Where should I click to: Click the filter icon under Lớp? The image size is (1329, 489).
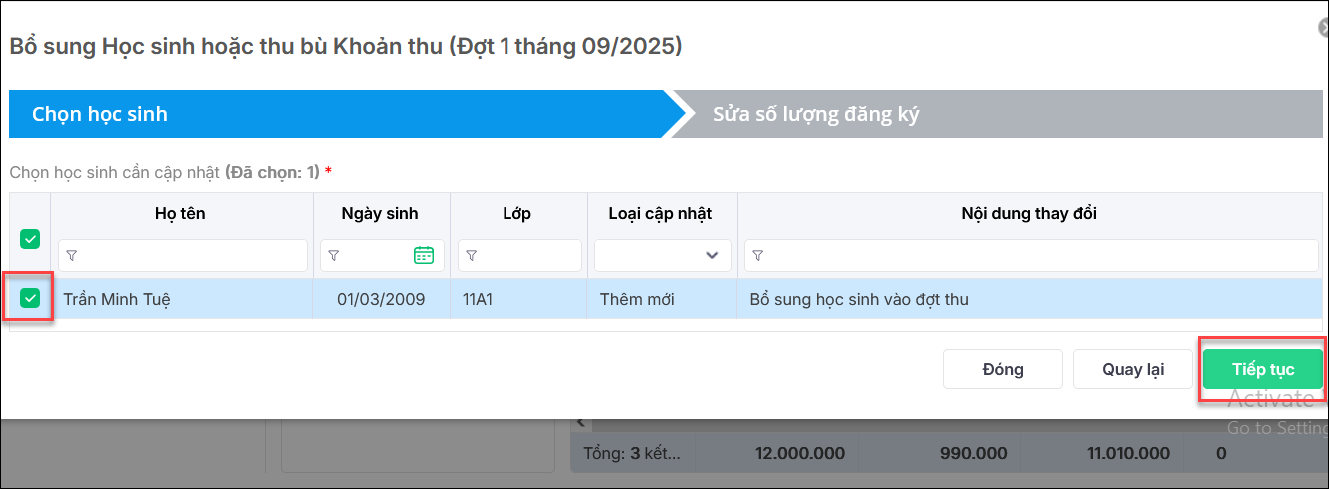[472, 256]
